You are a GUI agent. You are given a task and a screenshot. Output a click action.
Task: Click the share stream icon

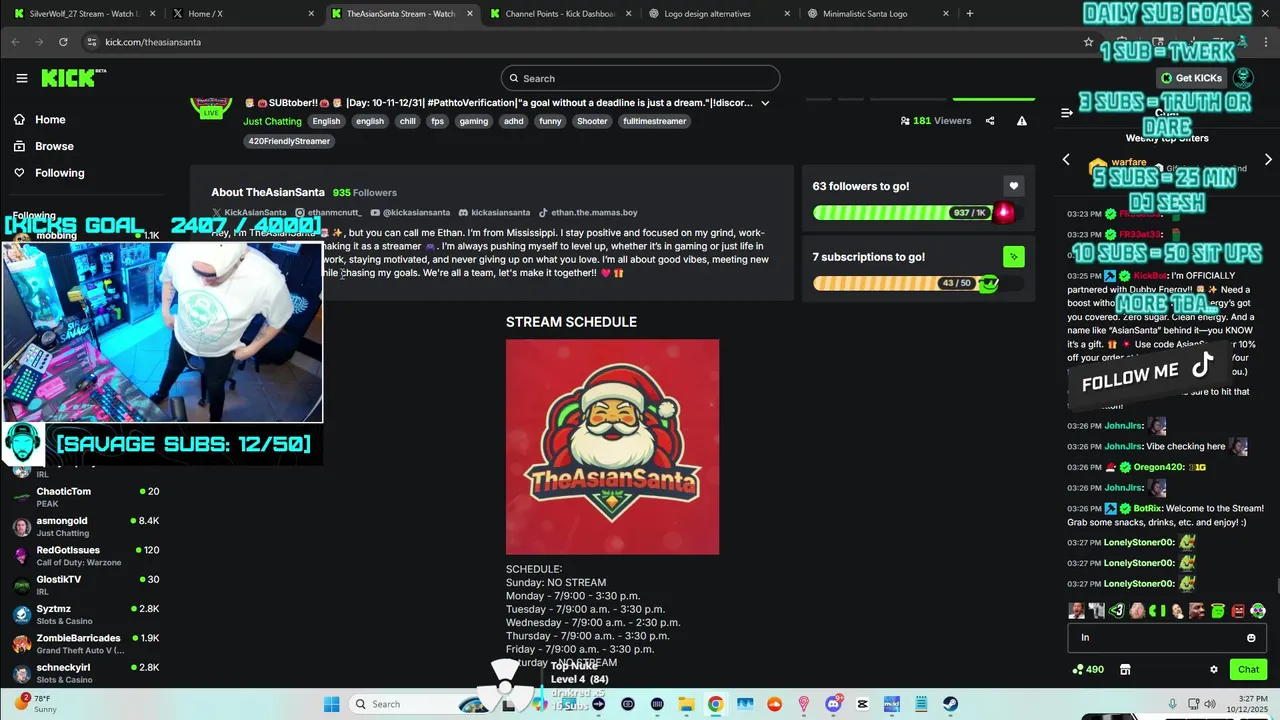pos(990,121)
